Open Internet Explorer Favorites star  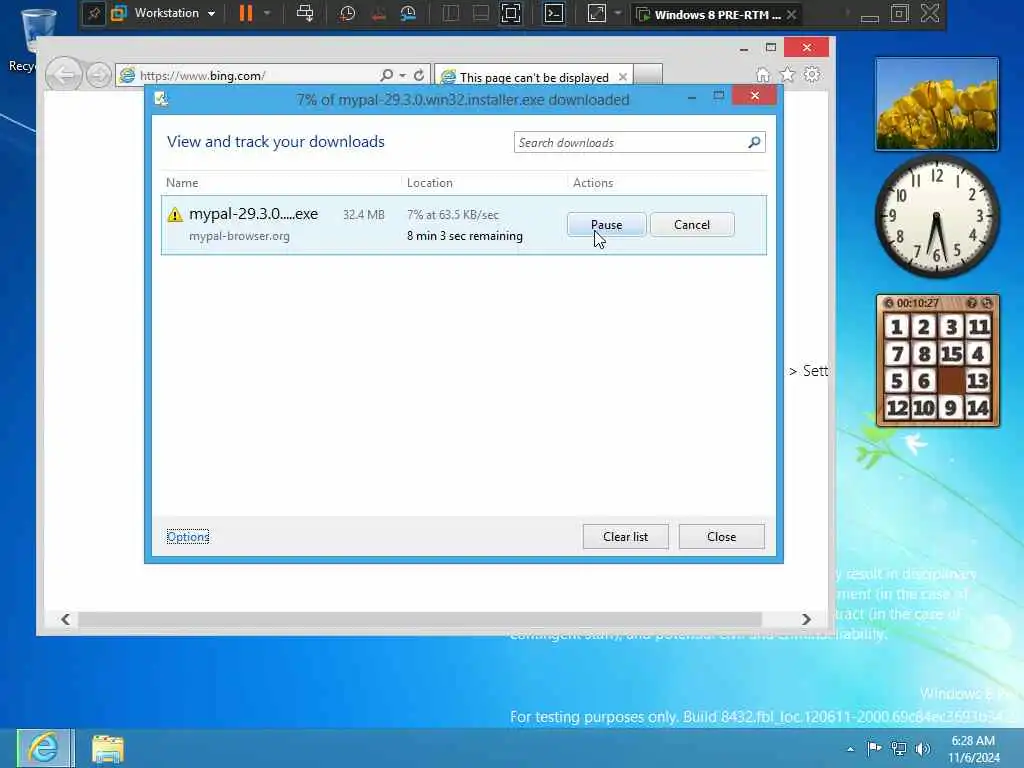pyautogui.click(x=788, y=75)
